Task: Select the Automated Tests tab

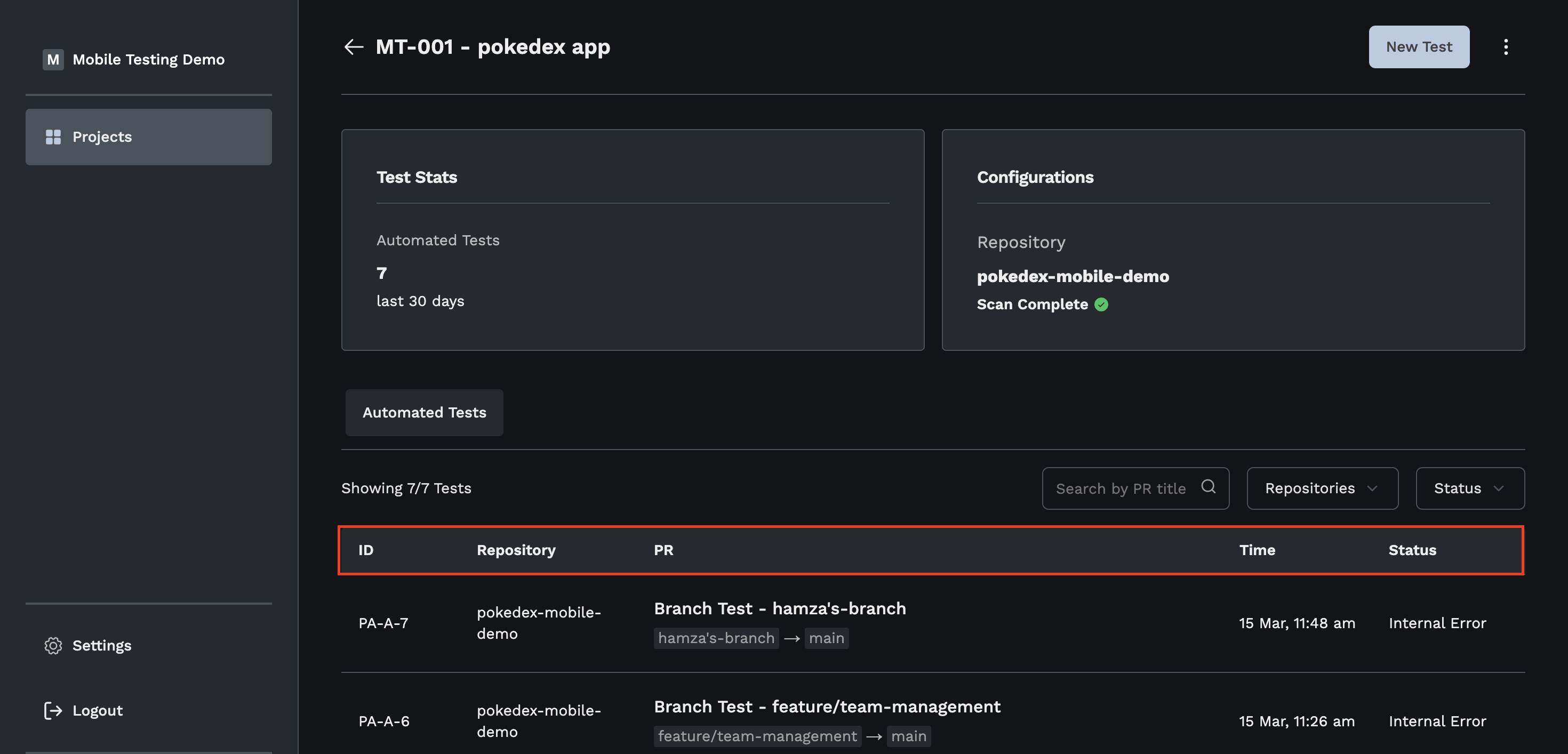Action: [x=424, y=413]
